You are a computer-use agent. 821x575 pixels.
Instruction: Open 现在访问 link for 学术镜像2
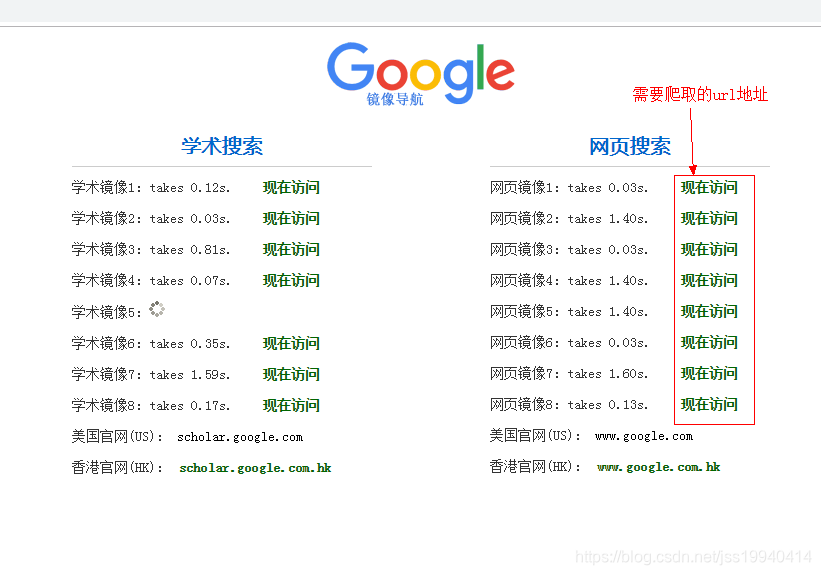coord(291,218)
